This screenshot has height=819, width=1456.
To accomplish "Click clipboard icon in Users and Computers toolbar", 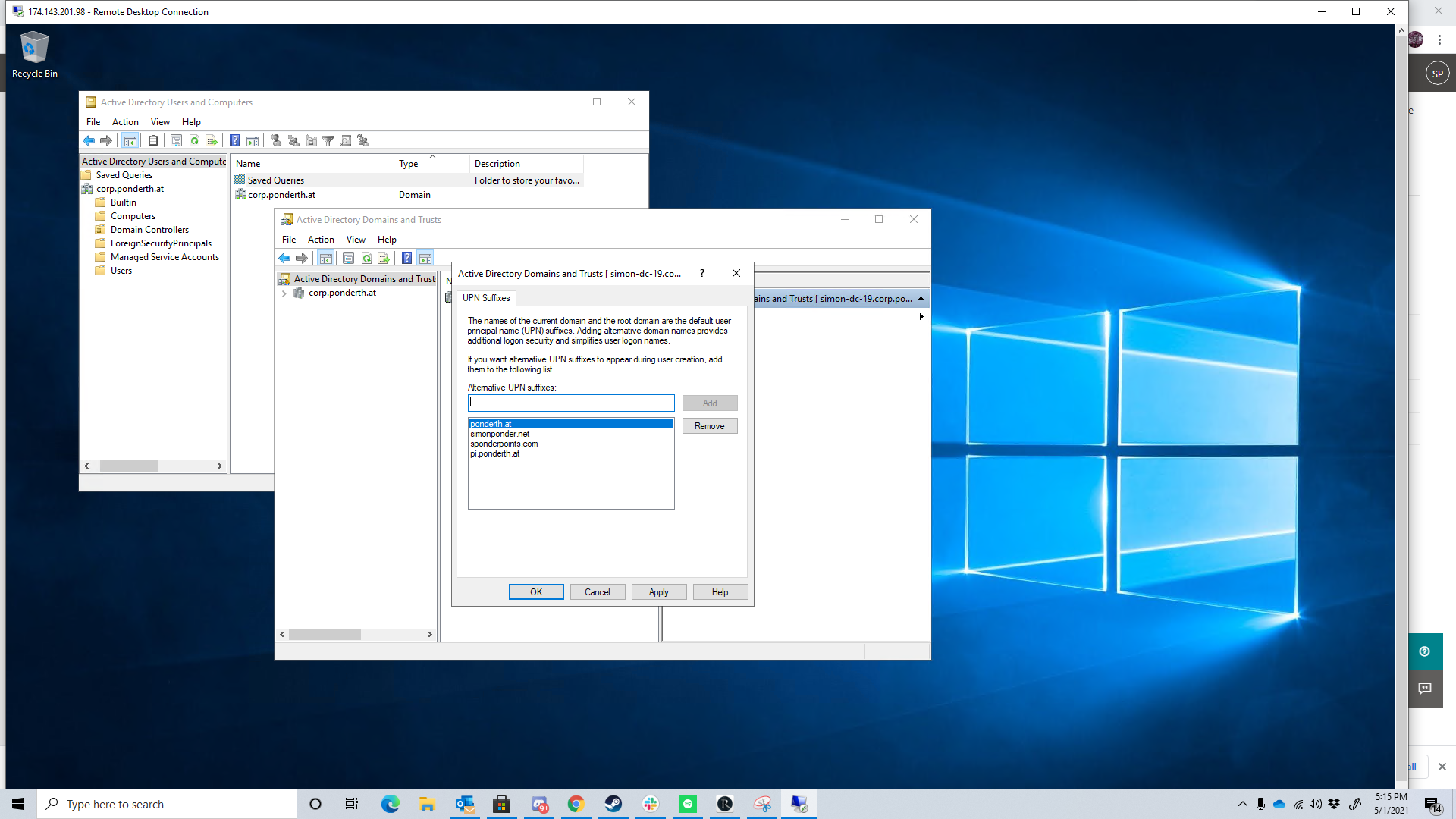I will 153,141.
